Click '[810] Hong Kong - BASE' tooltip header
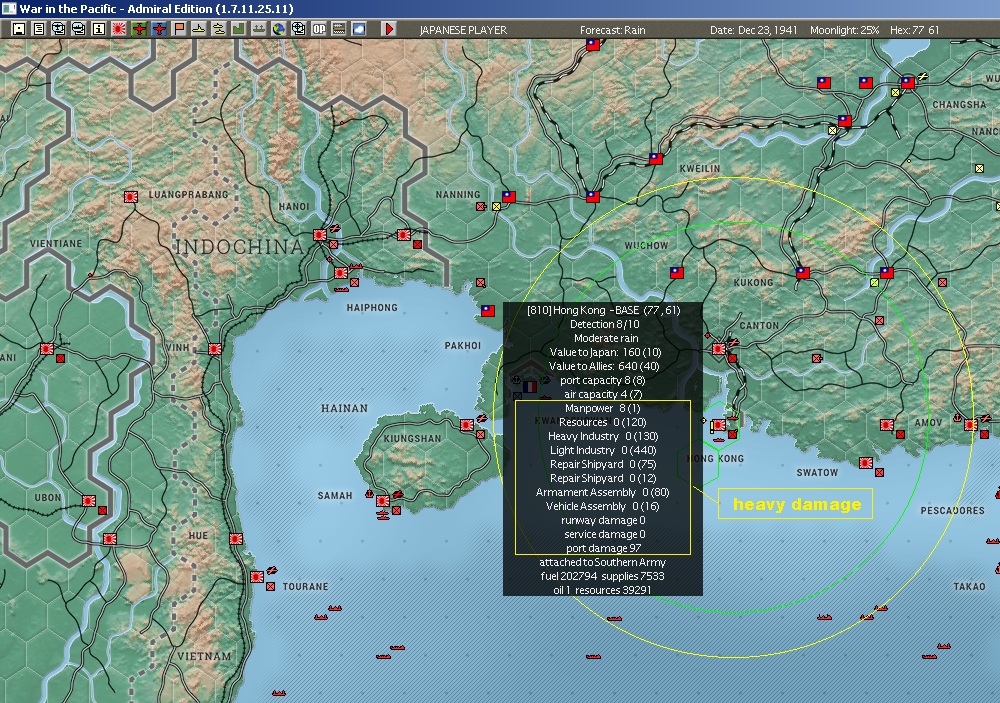The width and height of the screenshot is (1000, 703). (x=603, y=310)
